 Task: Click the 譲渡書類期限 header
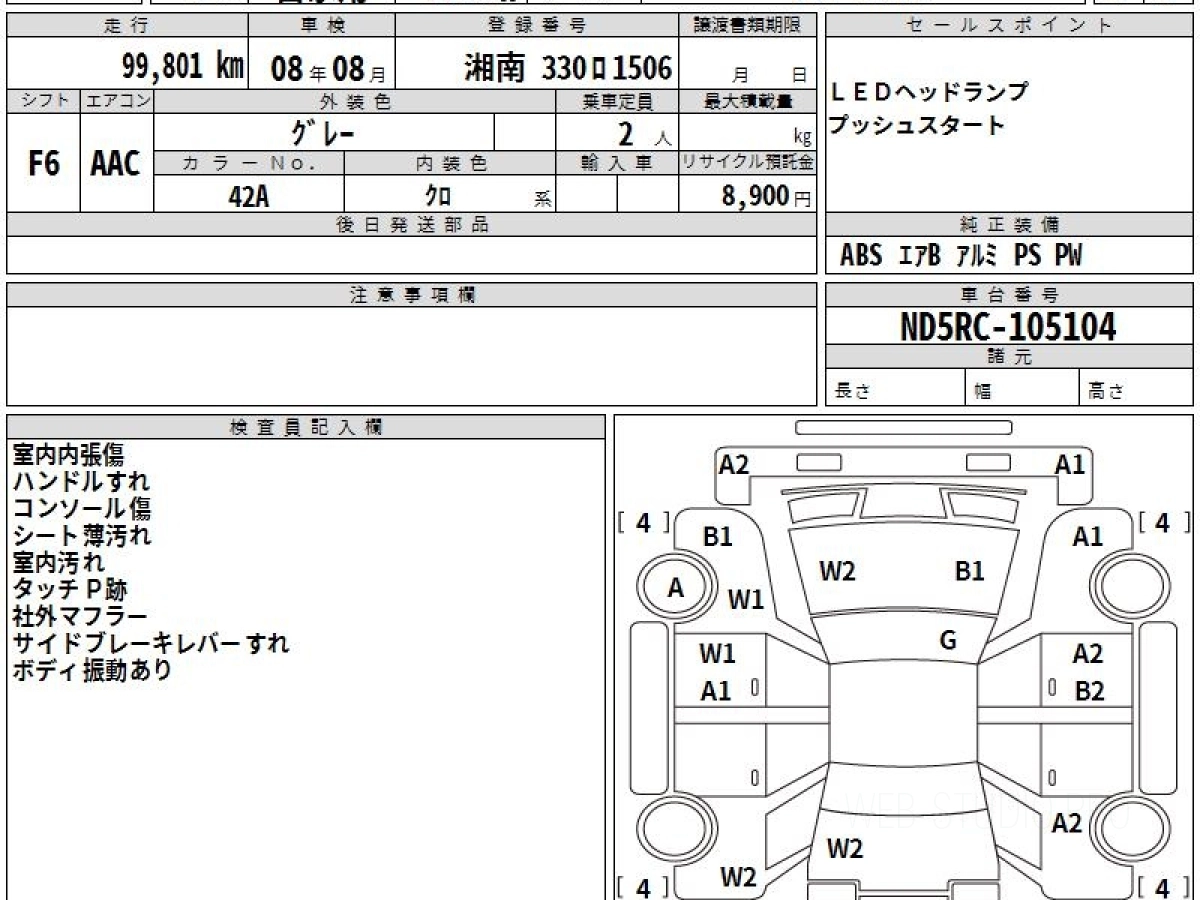748,26
